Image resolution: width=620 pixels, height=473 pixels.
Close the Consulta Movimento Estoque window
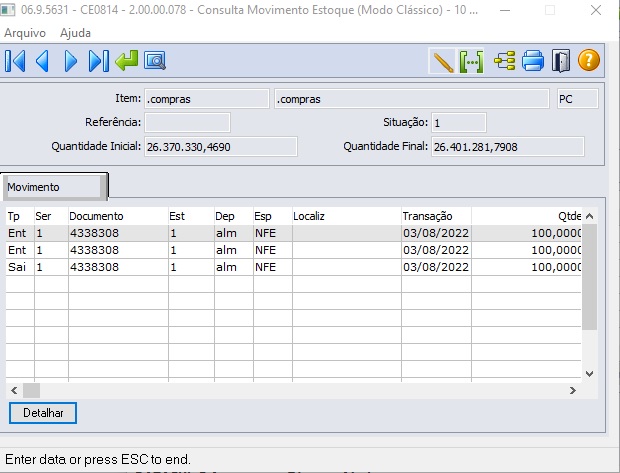595,10
